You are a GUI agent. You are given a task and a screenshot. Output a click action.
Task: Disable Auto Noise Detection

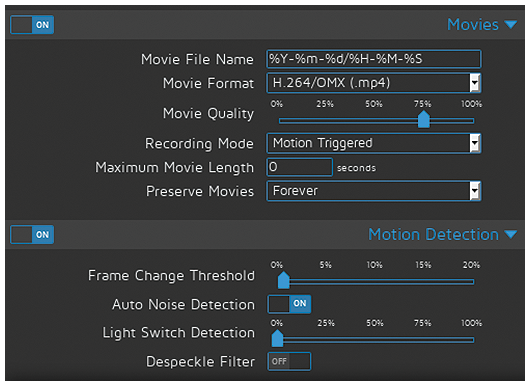pyautogui.click(x=289, y=304)
